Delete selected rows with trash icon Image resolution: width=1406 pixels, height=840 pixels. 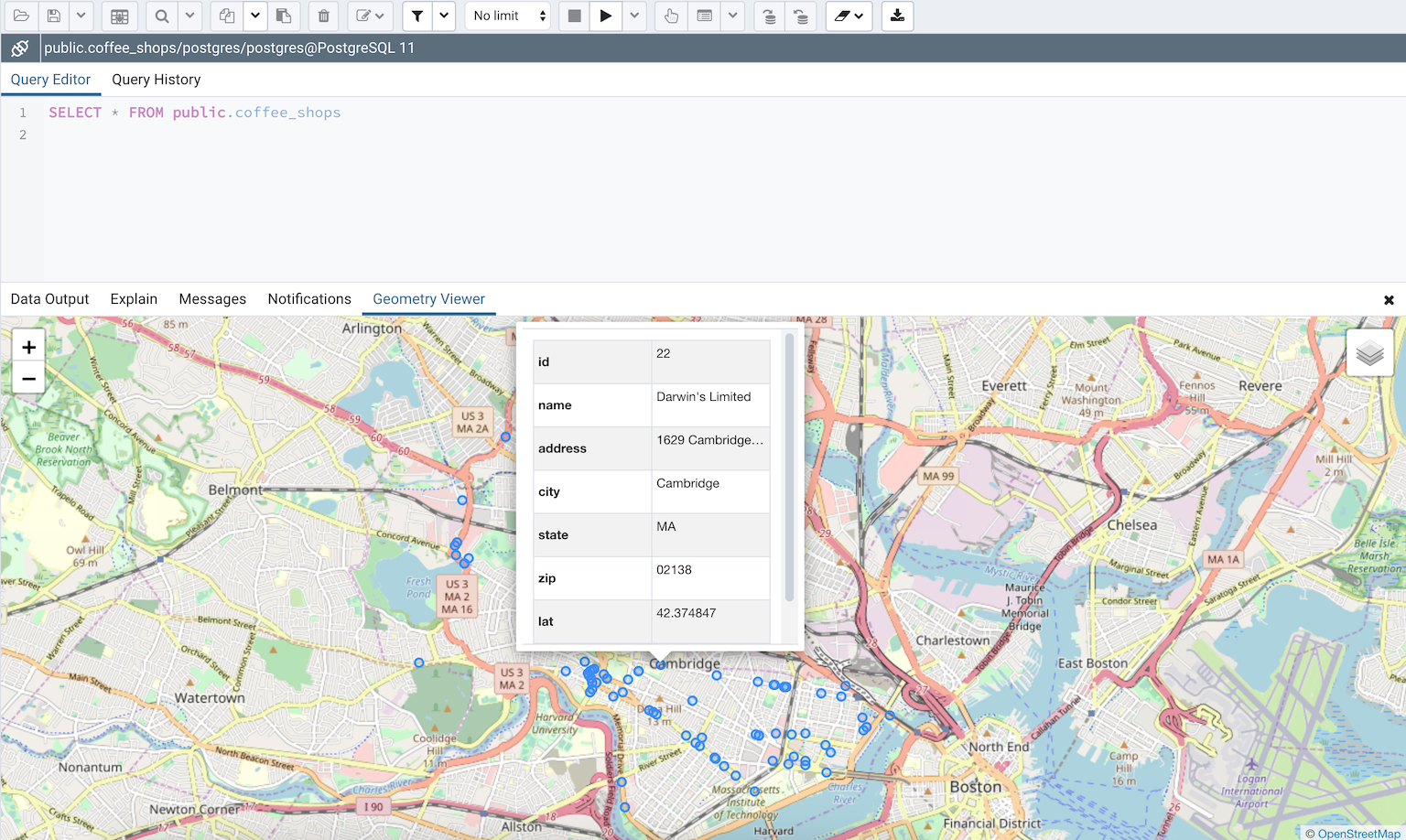point(323,16)
